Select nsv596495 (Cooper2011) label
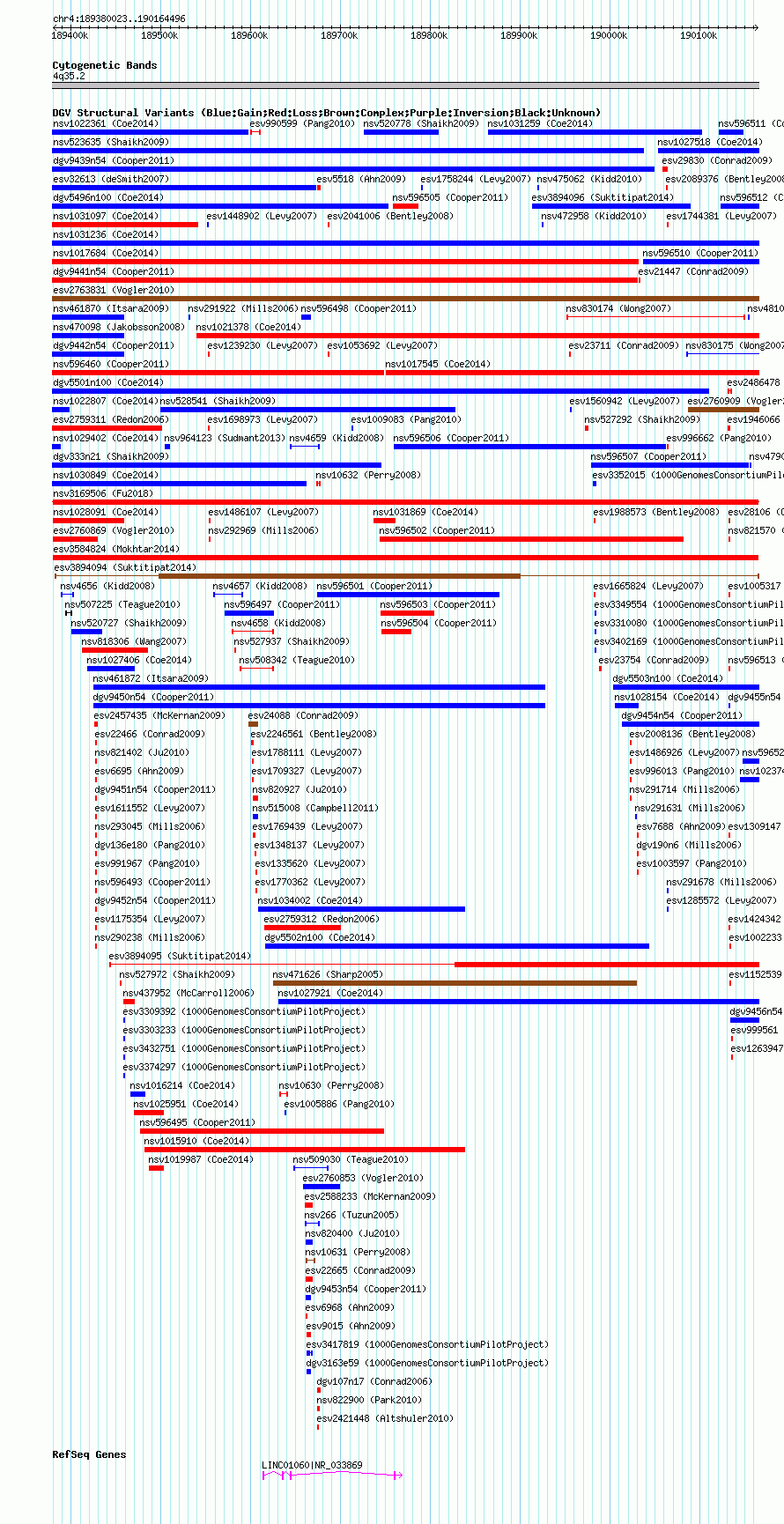 pos(198,1122)
